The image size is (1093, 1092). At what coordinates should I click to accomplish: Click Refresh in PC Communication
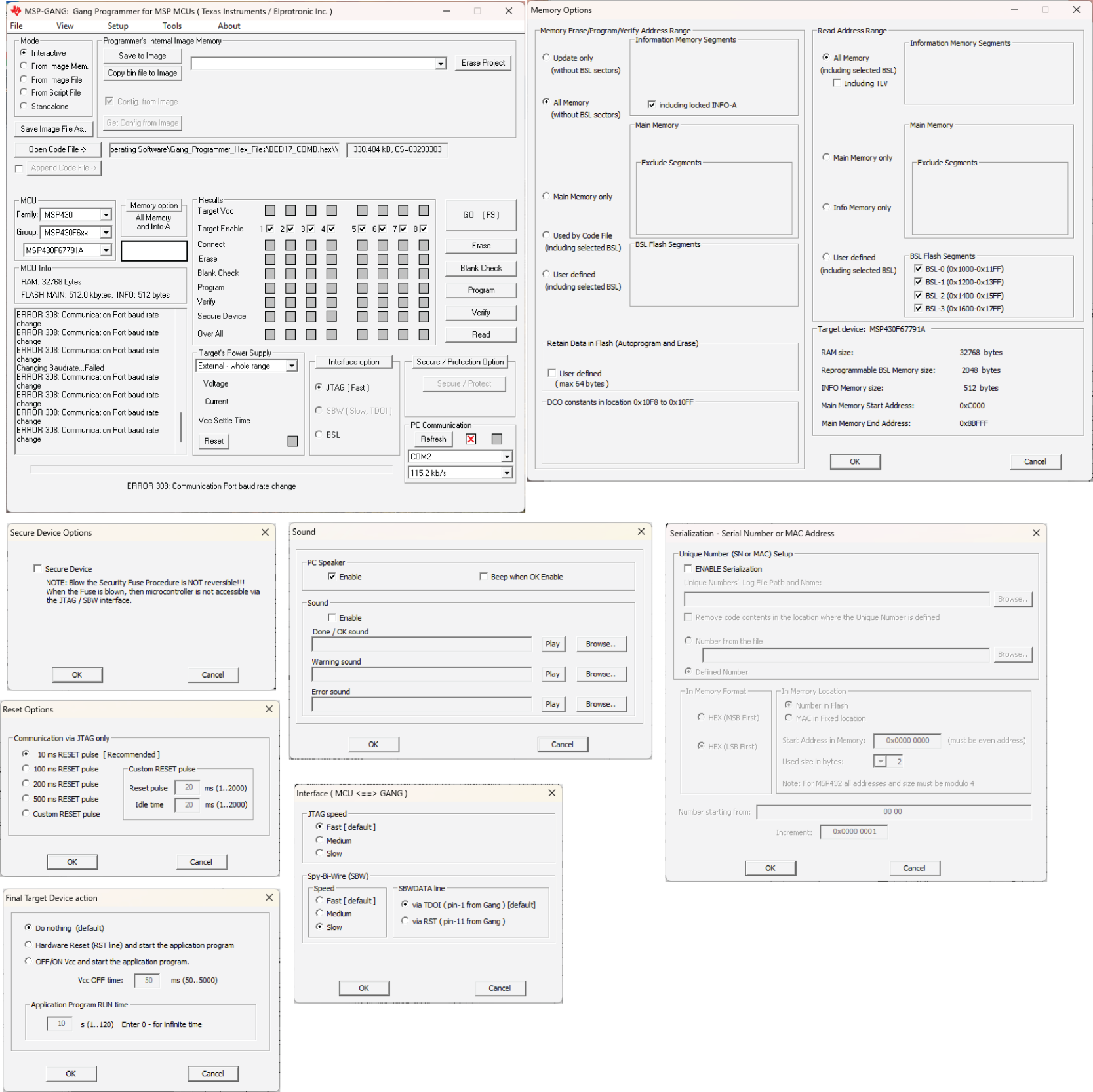click(x=433, y=439)
